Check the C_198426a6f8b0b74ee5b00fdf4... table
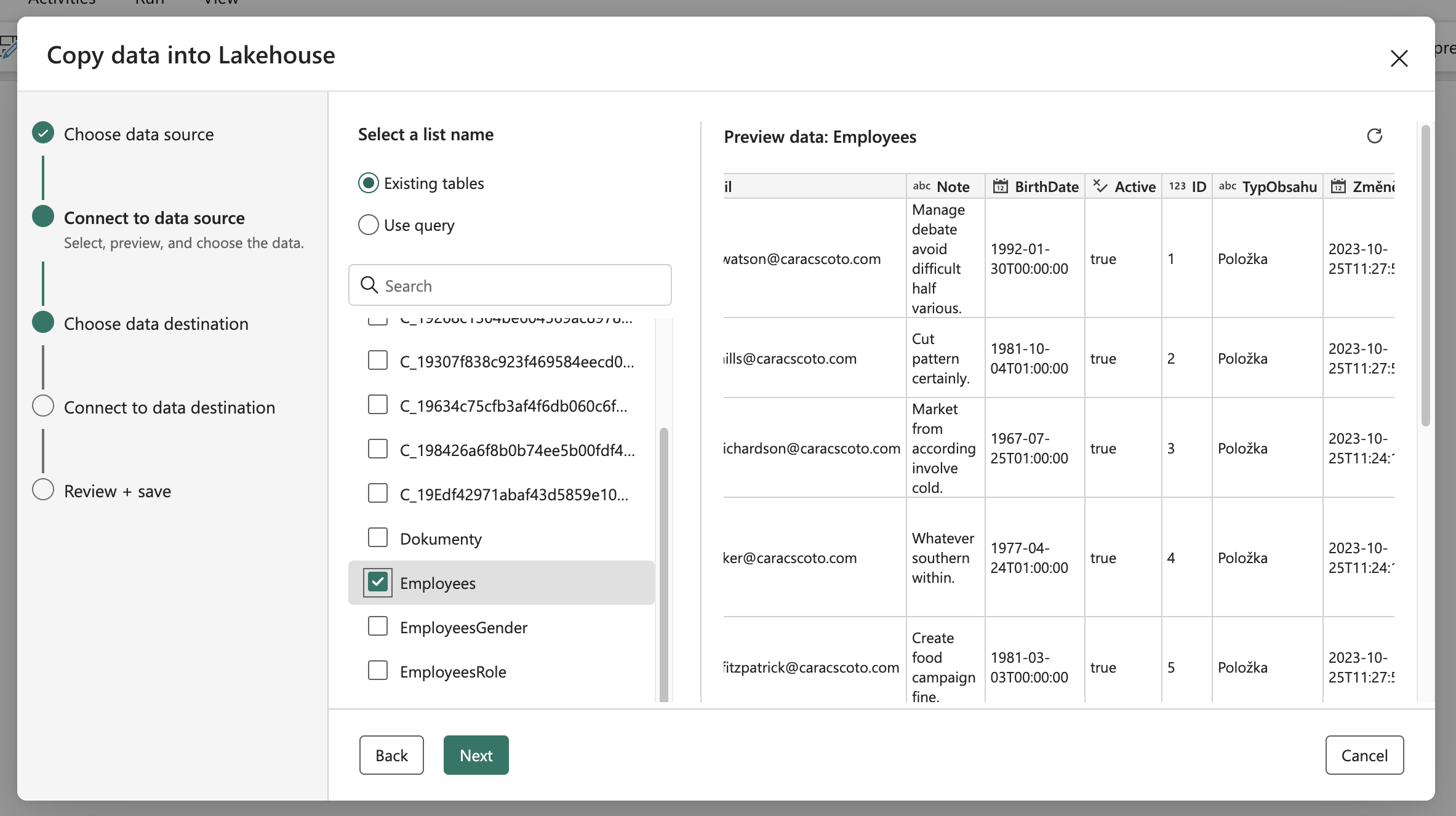The height and width of the screenshot is (816, 1456). (x=378, y=449)
